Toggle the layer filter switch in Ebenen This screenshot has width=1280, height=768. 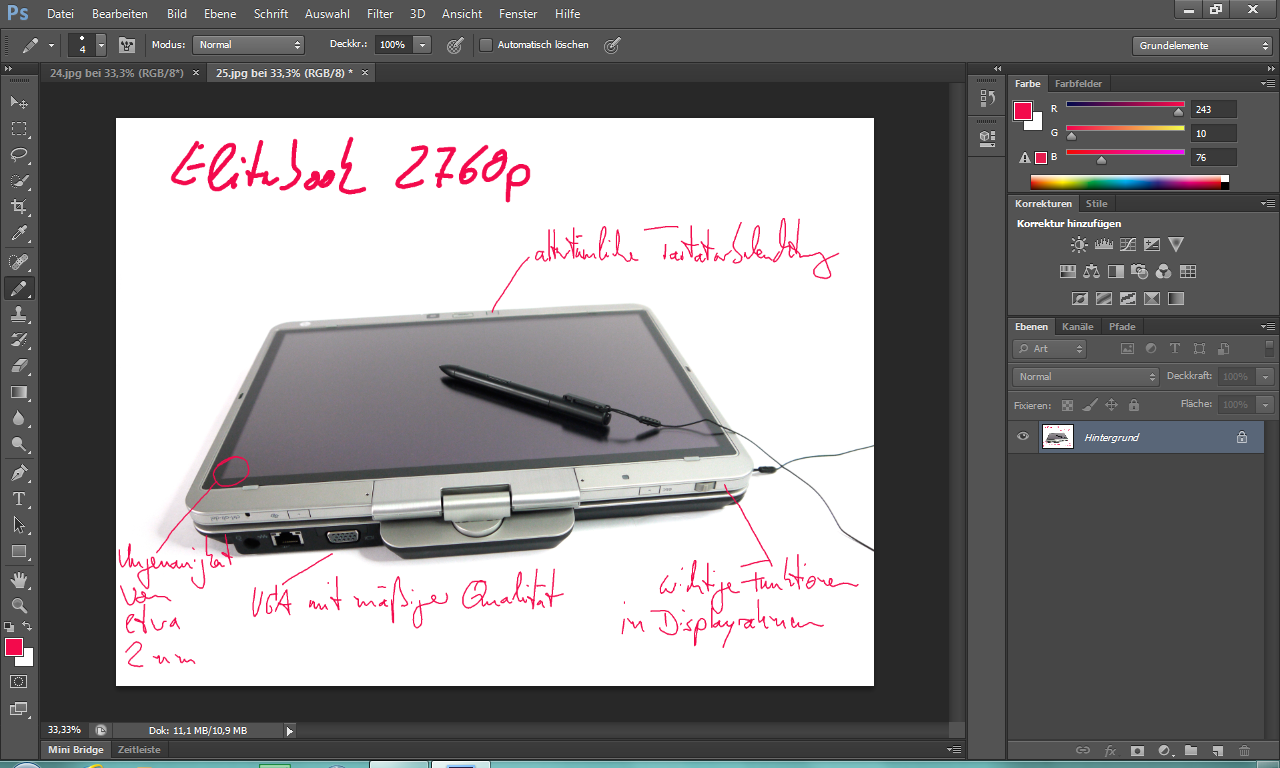point(1269,349)
